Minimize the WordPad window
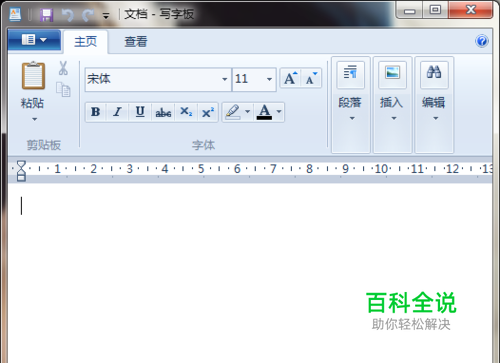Viewport: 500px width, 363px height. [410, 11]
